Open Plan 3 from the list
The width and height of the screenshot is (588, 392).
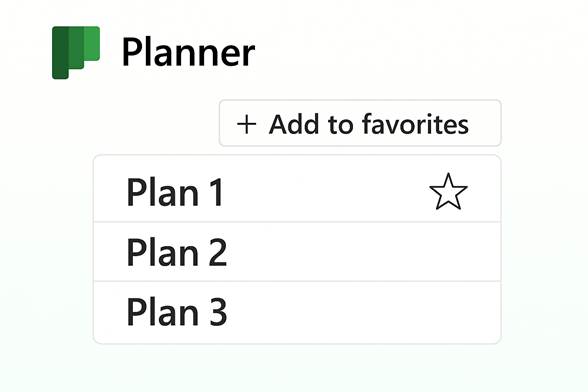(297, 312)
